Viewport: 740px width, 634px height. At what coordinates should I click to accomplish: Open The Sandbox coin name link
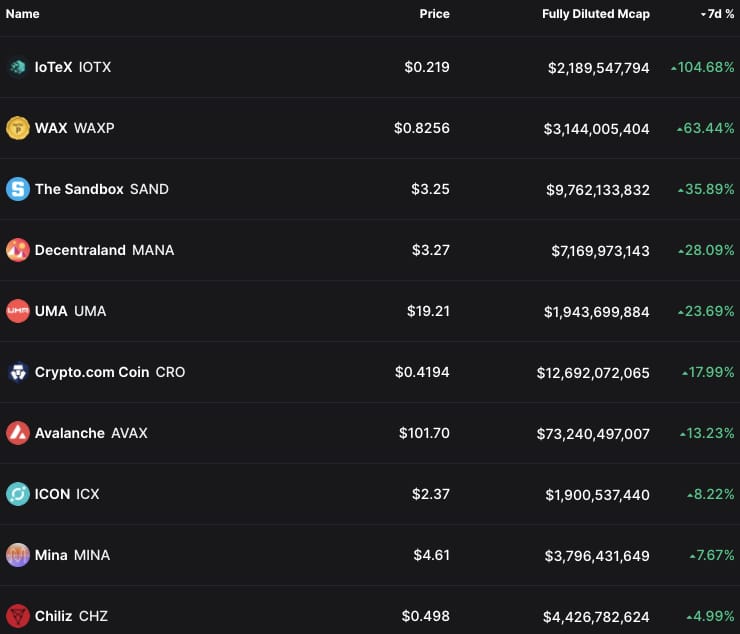[79, 189]
